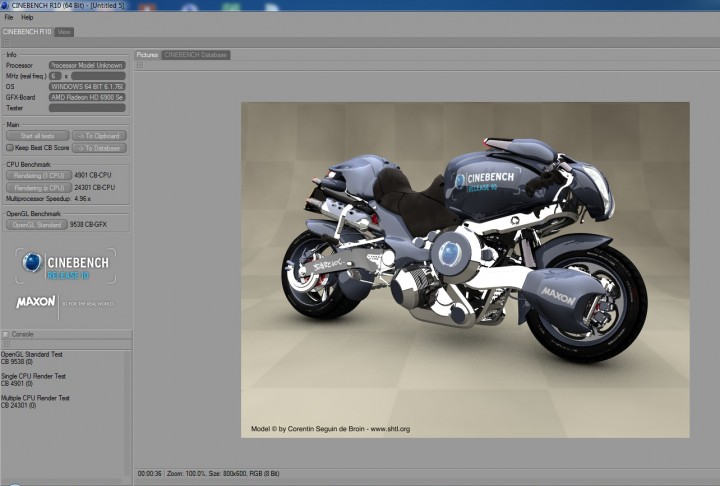The image size is (720, 486).
Task: Click the 4901 CB-CPU single score
Action: pos(93,175)
